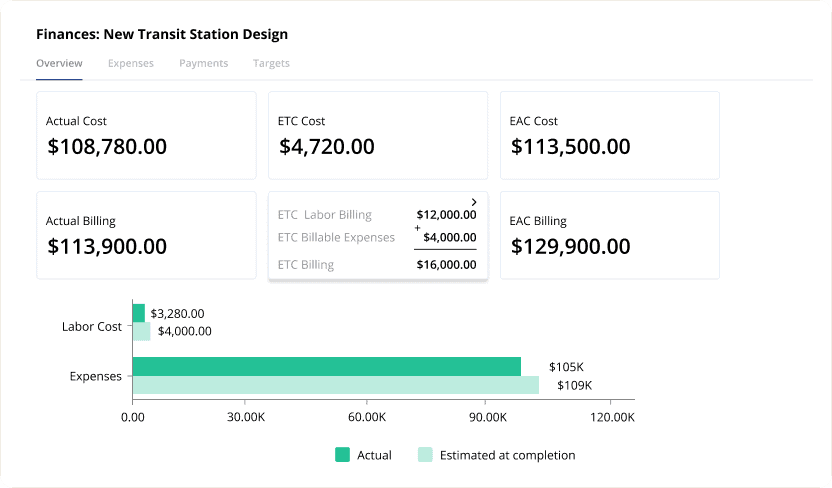Image resolution: width=832 pixels, height=488 pixels.
Task: Open the Payments tab
Action: [203, 63]
